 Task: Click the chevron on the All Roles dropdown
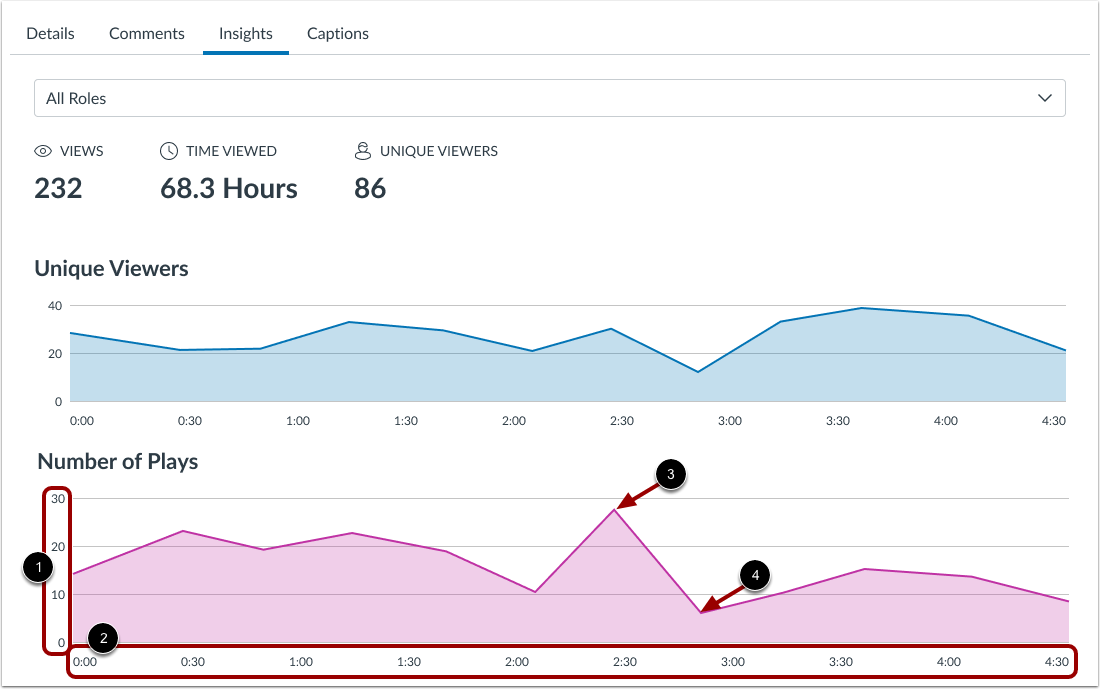tap(1045, 98)
